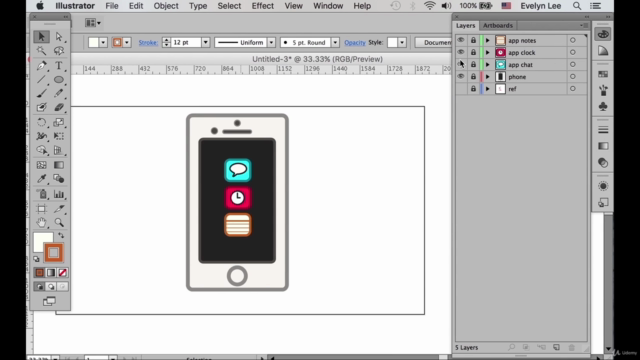Switch to the Layers tab
Viewport: 640px width, 360px height.
(x=465, y=25)
